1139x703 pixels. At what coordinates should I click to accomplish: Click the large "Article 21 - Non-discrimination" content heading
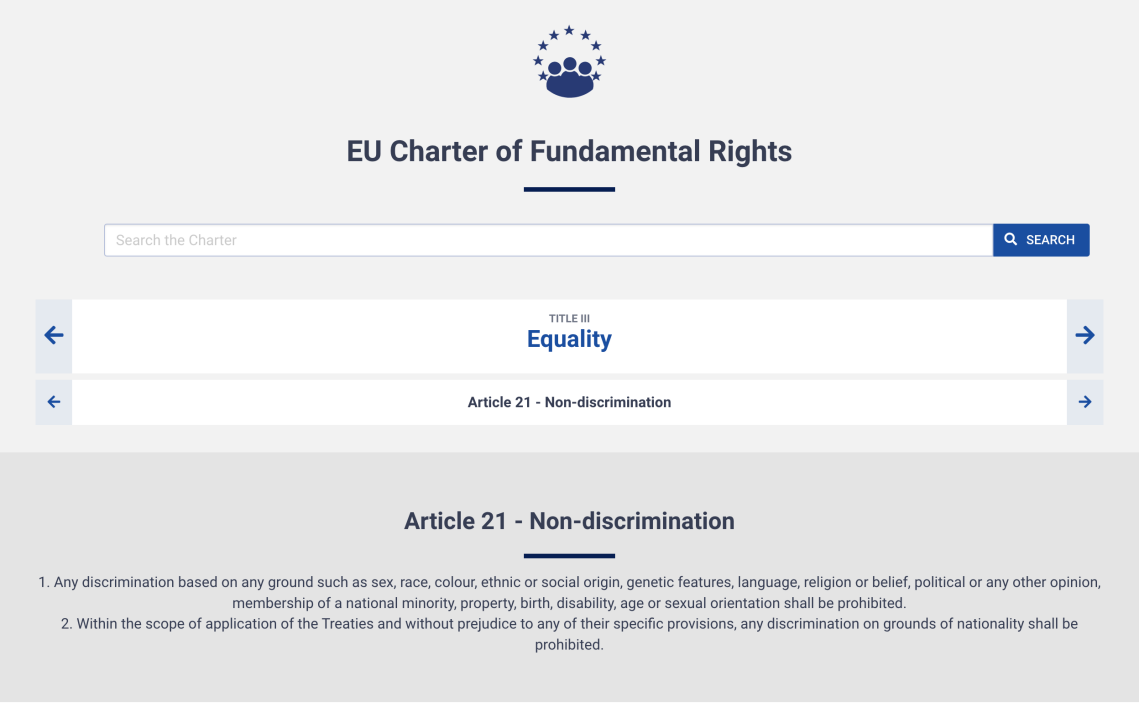coord(569,521)
